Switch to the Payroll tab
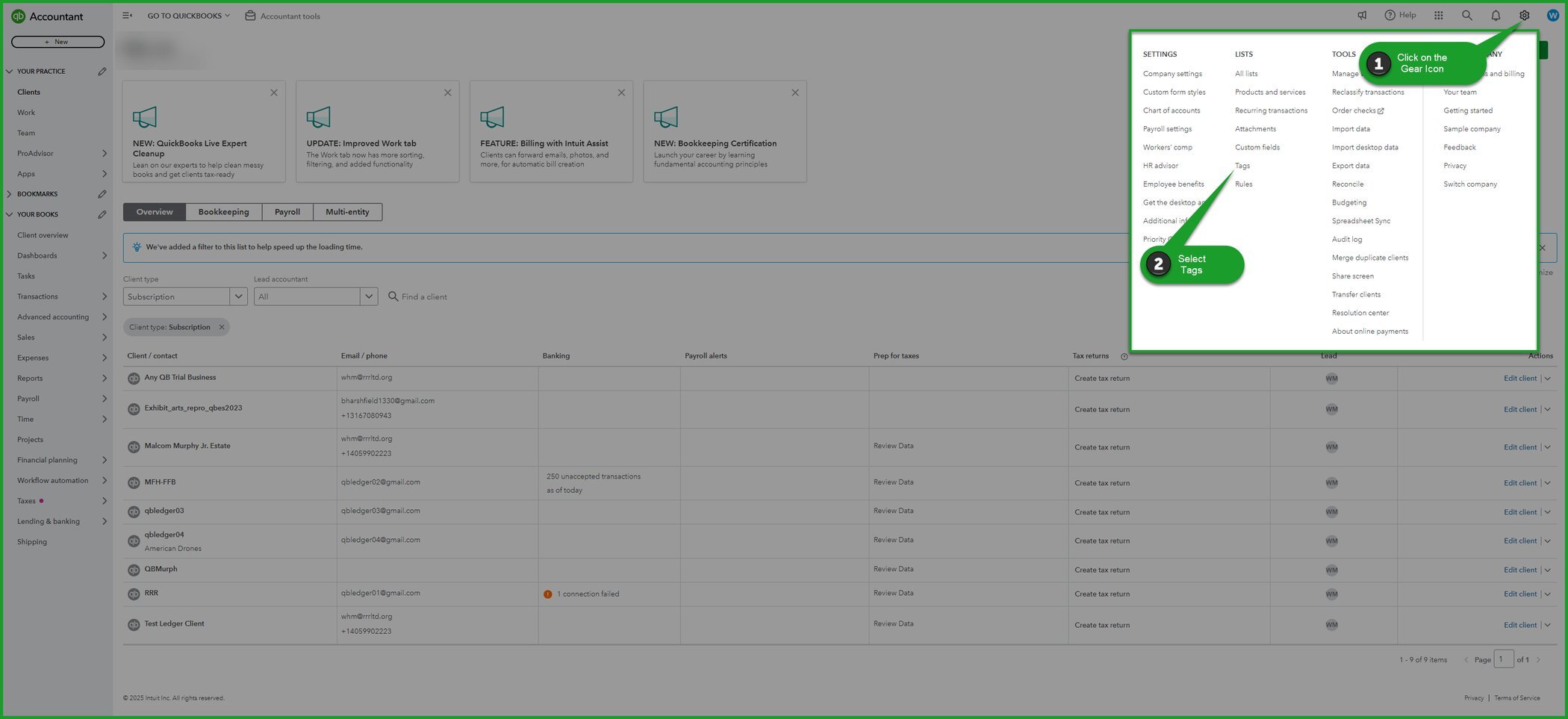The width and height of the screenshot is (1568, 719). pyautogui.click(x=287, y=212)
